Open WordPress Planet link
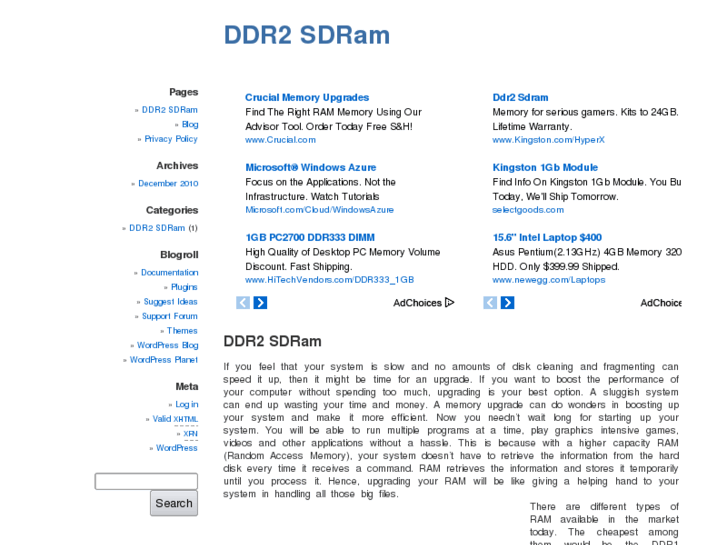This screenshot has height=545, width=727. [x=164, y=360]
